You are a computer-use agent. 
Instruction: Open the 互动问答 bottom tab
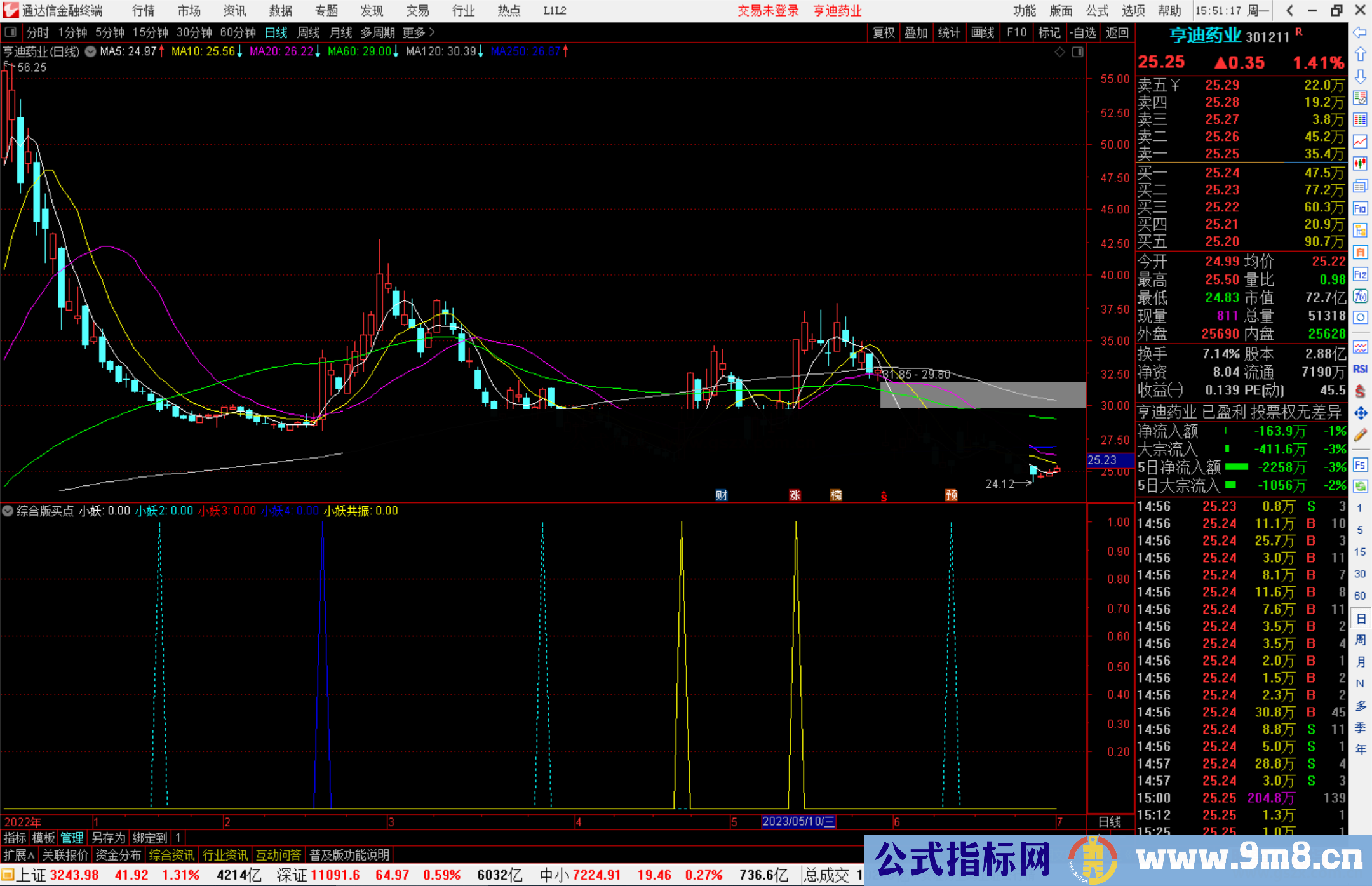click(278, 855)
